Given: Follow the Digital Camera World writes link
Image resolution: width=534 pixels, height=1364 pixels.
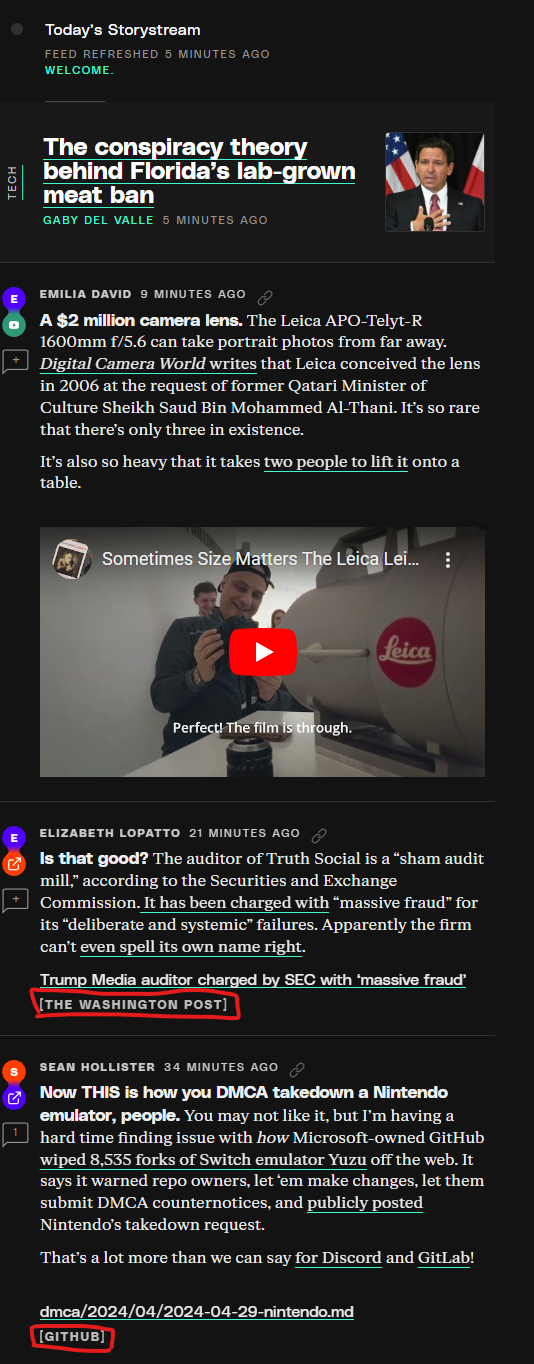Looking at the screenshot, I should pyautogui.click(x=148, y=364).
